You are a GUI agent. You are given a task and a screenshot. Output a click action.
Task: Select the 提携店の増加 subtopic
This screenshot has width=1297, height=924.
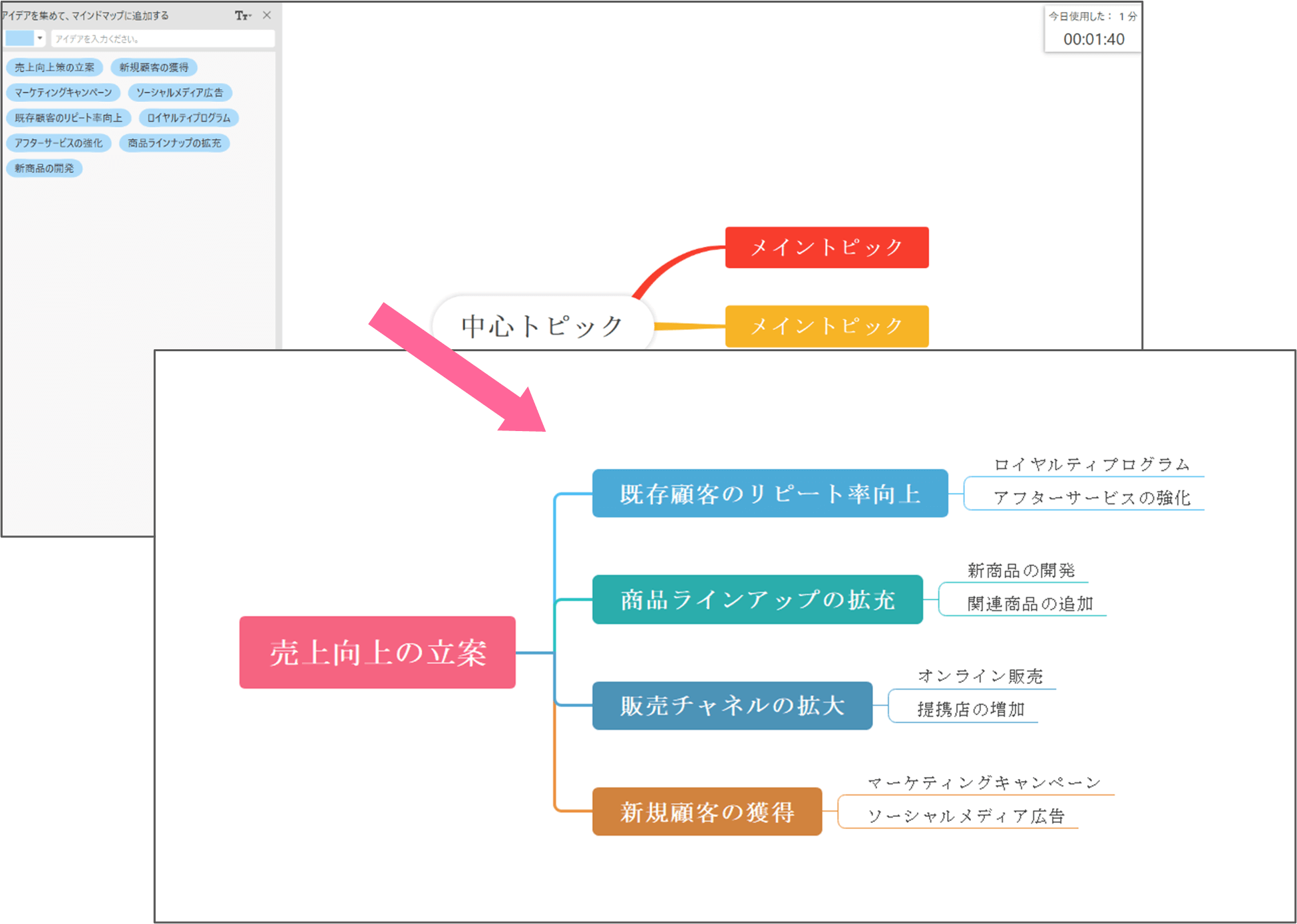tap(970, 709)
